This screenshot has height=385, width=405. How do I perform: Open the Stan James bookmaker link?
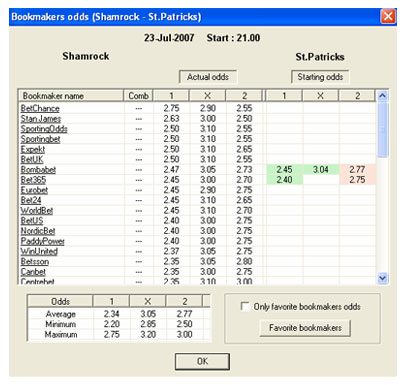[41, 119]
